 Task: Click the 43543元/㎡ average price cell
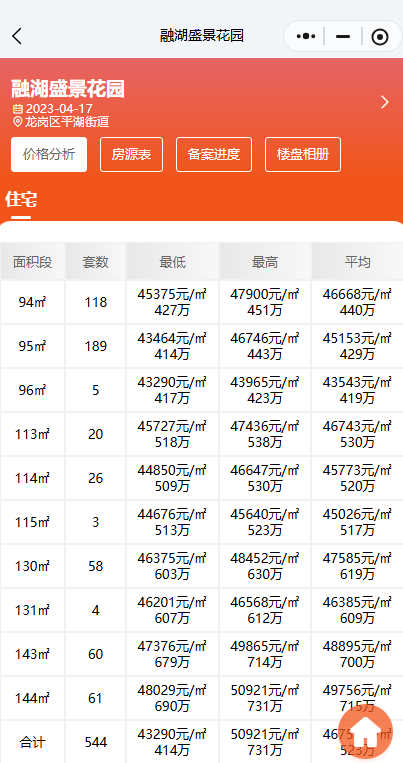358,390
